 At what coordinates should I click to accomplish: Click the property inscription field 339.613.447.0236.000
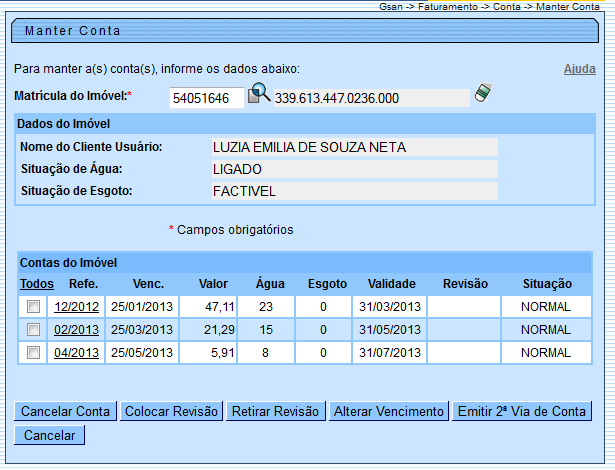click(370, 98)
